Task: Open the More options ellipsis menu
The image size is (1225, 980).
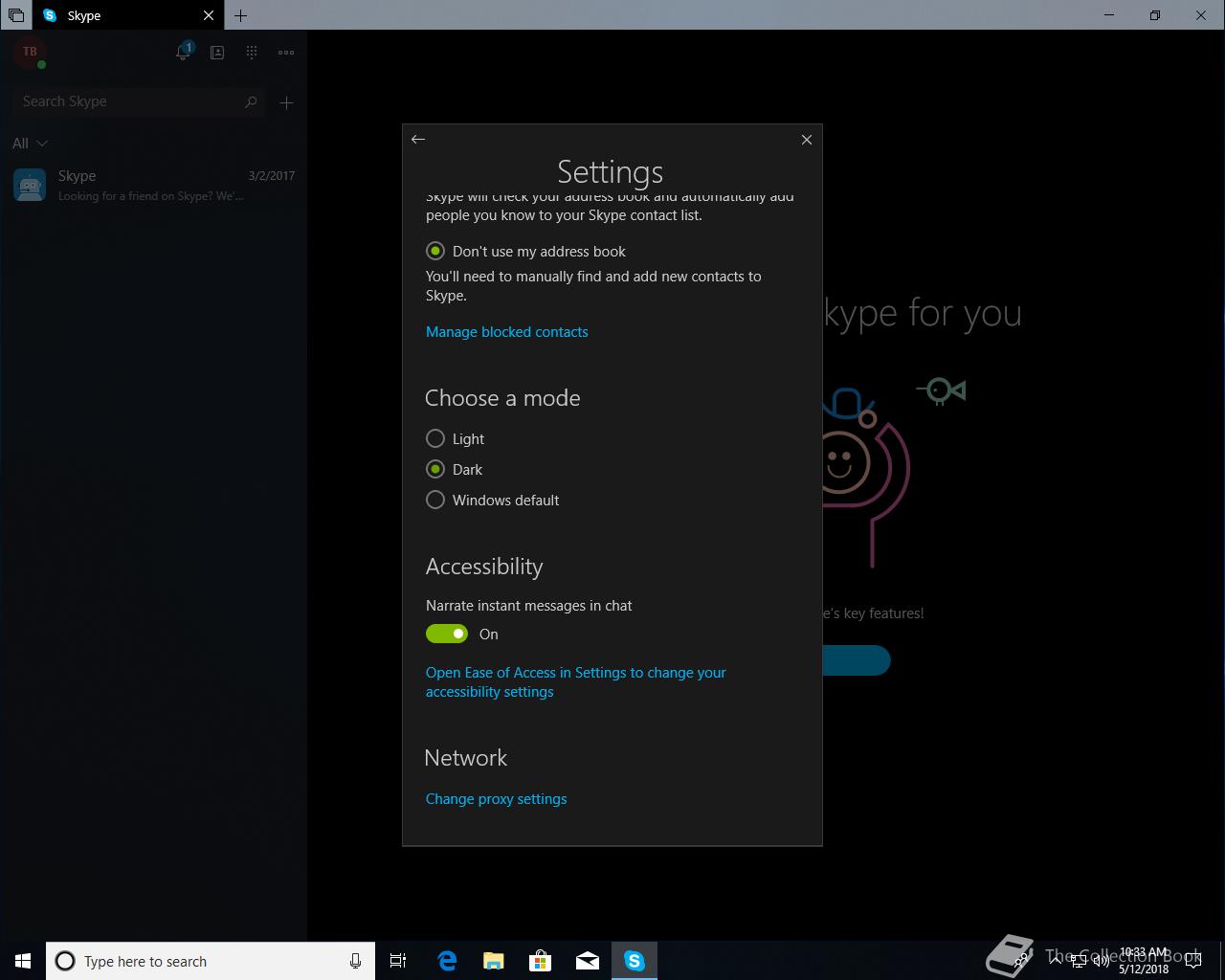Action: pyautogui.click(x=286, y=53)
